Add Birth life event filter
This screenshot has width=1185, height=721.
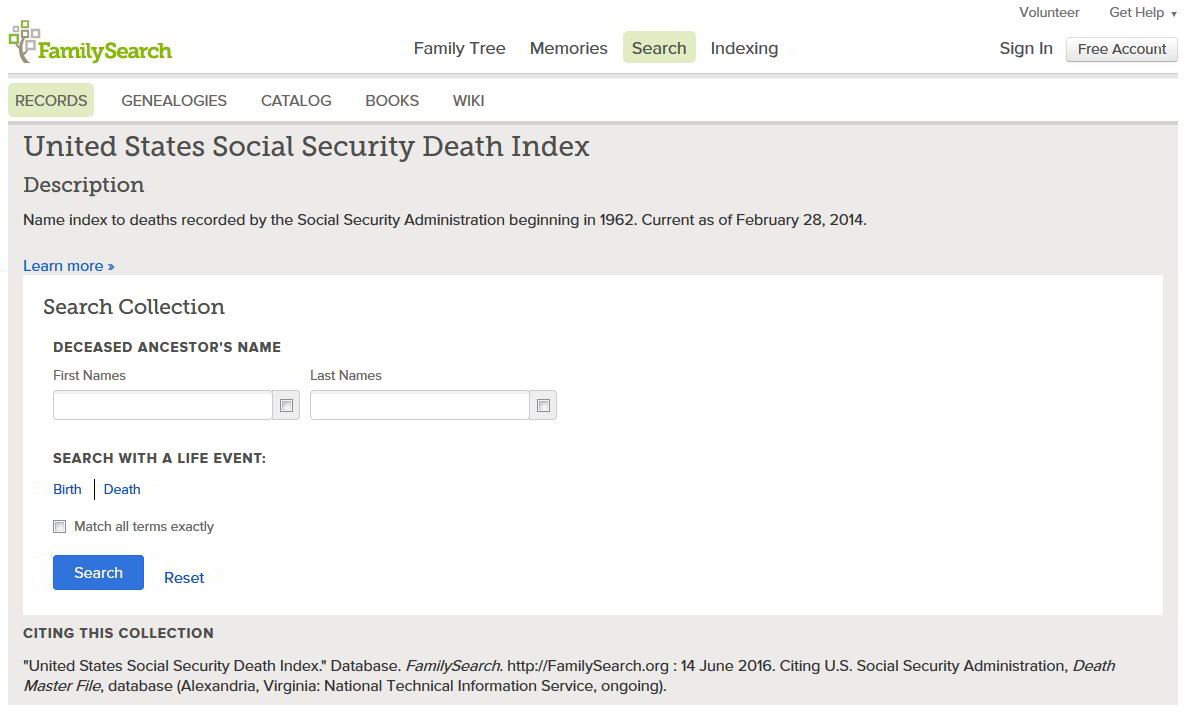click(67, 490)
